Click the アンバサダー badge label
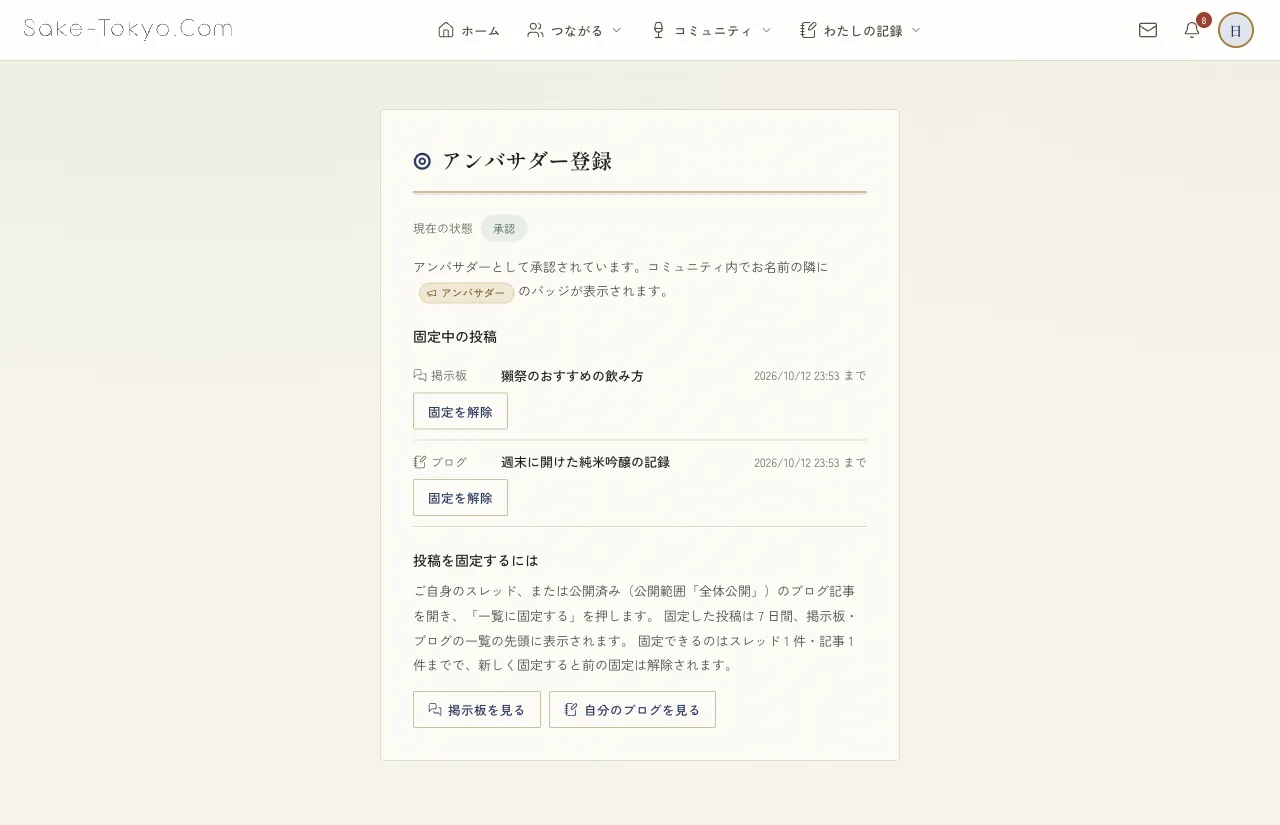 click(473, 293)
